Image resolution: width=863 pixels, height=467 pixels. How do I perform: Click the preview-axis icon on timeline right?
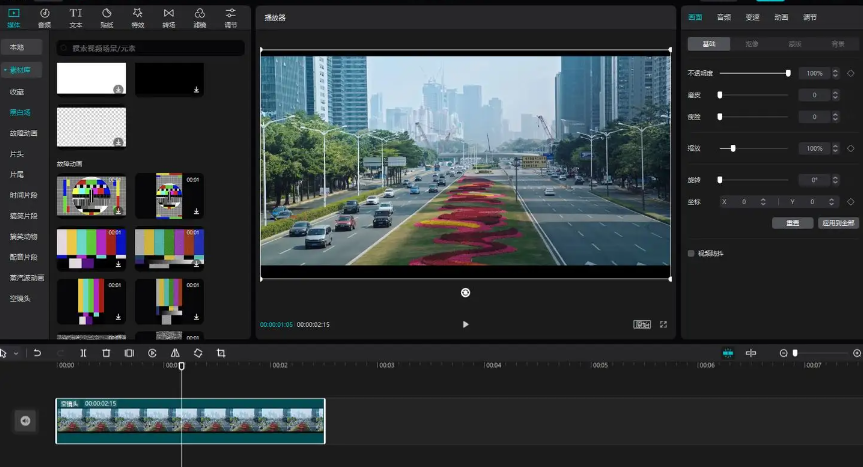(x=751, y=353)
